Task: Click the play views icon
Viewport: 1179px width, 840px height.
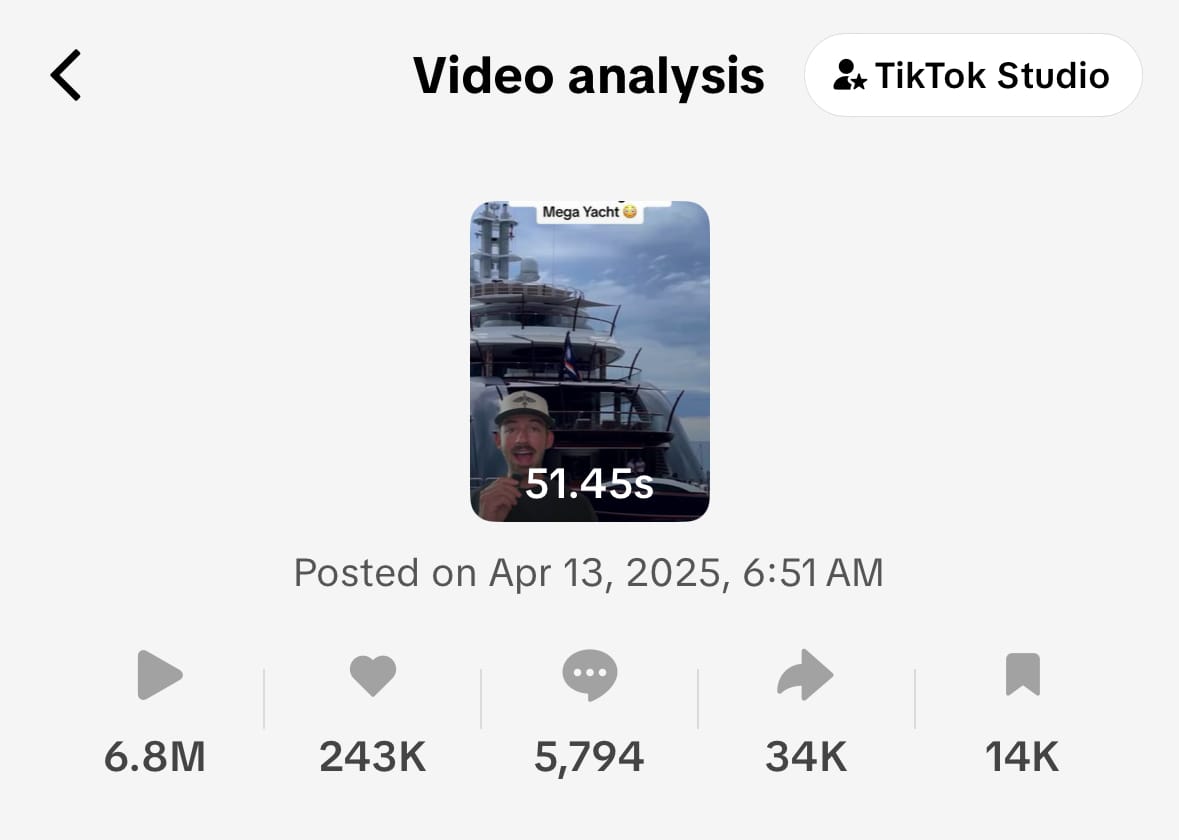Action: (158, 675)
